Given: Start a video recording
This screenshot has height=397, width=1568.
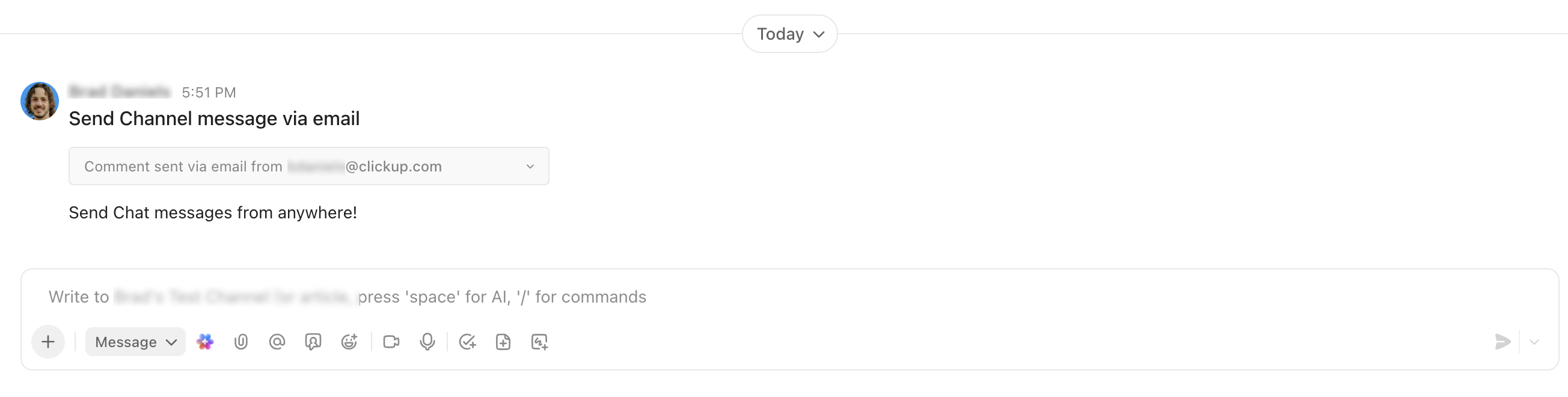Looking at the screenshot, I should [391, 342].
